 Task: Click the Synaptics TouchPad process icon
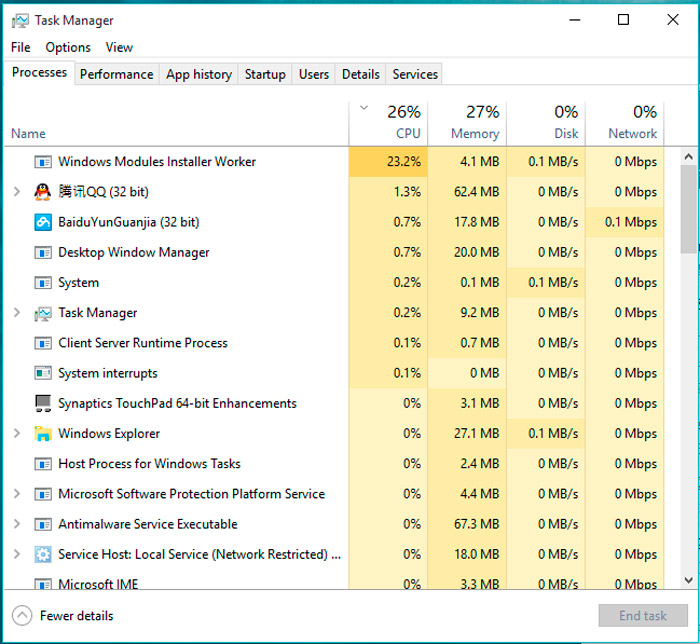tap(43, 404)
